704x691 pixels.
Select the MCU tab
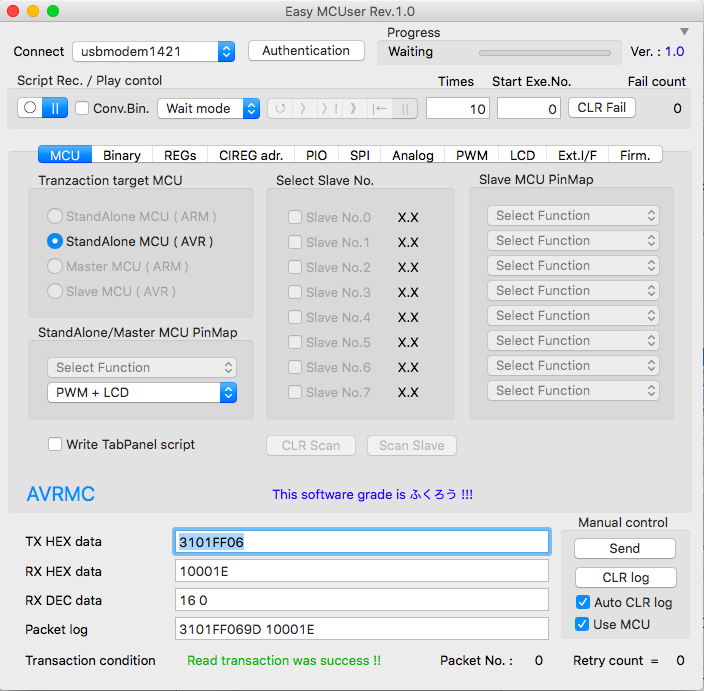pyautogui.click(x=65, y=155)
